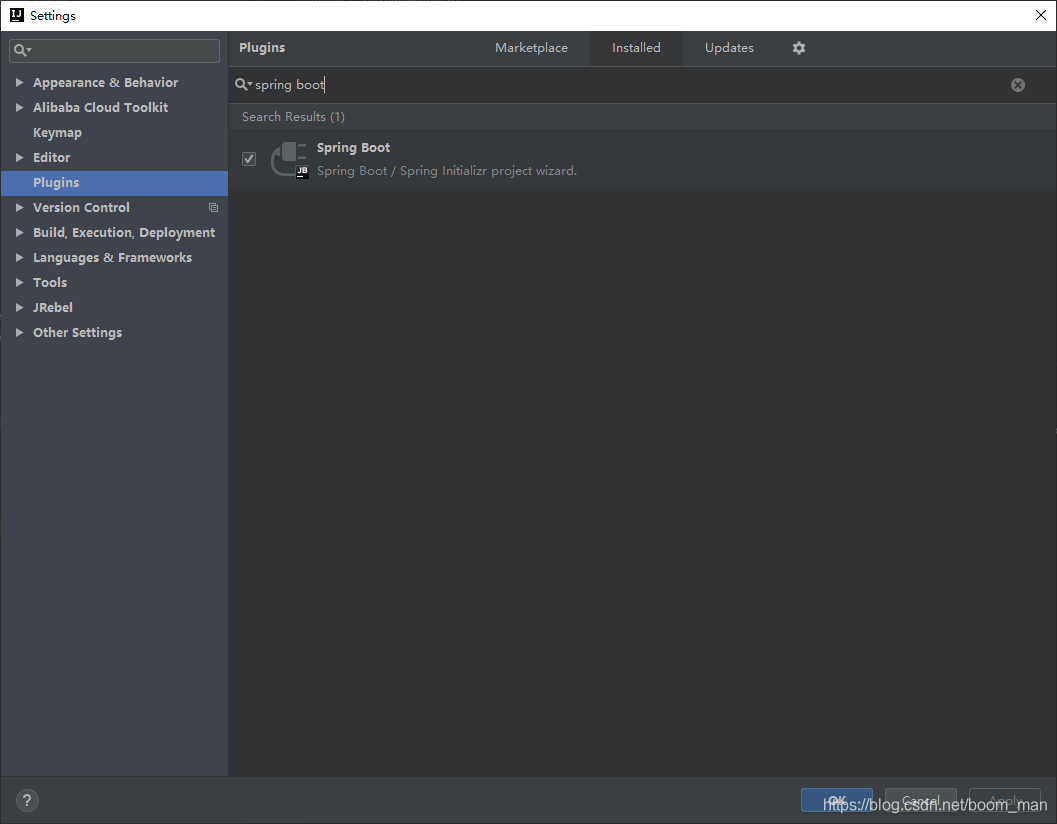Click the Version Control project-level copy icon

[x=213, y=208]
